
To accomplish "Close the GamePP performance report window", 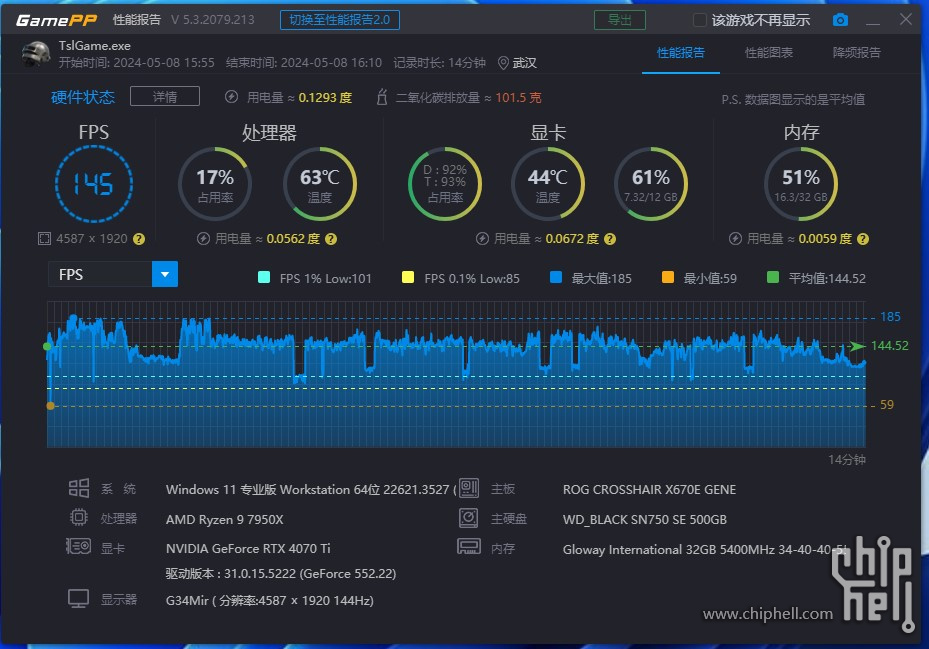I will (x=905, y=20).
